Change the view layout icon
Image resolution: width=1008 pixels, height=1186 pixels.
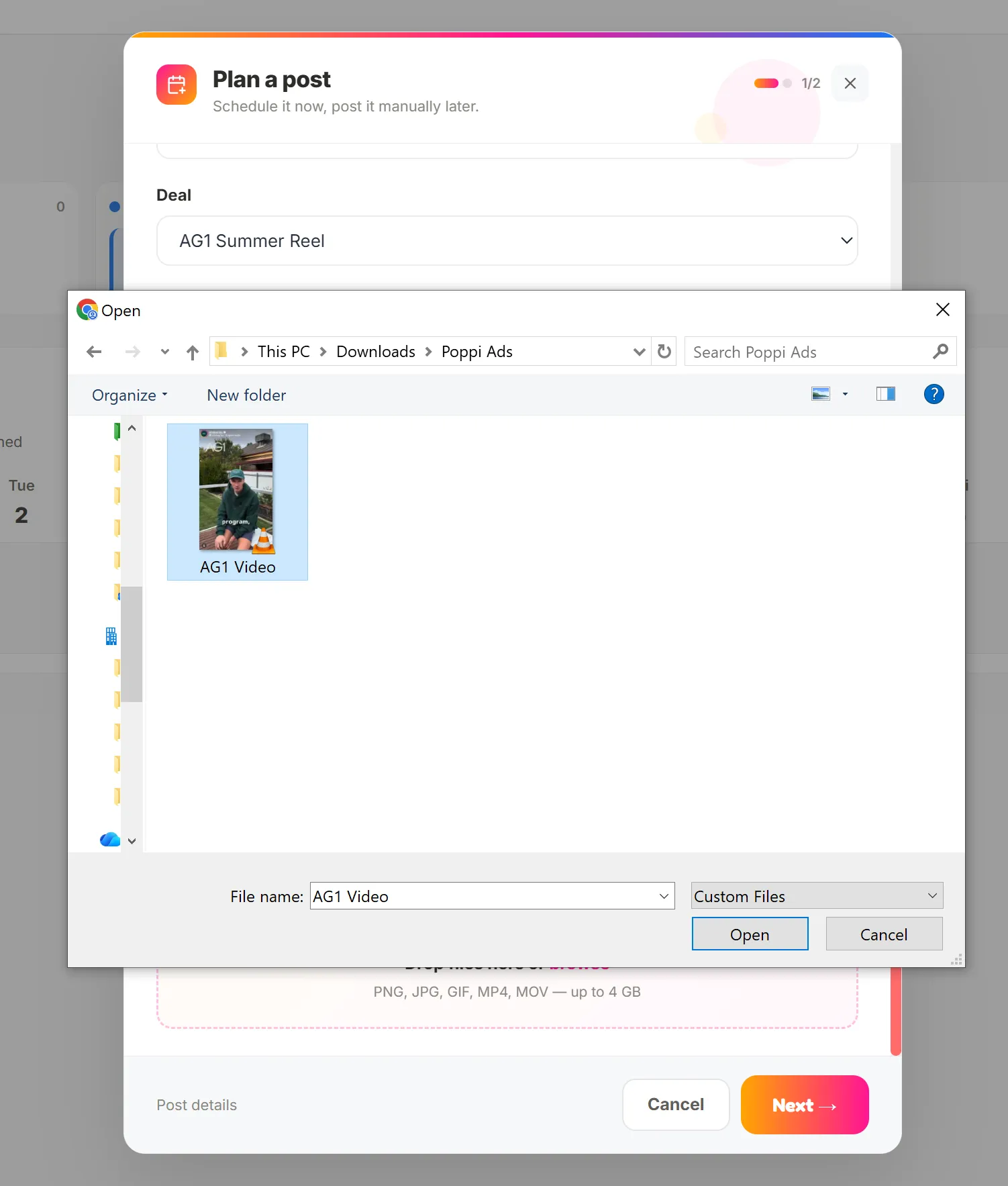(x=821, y=394)
